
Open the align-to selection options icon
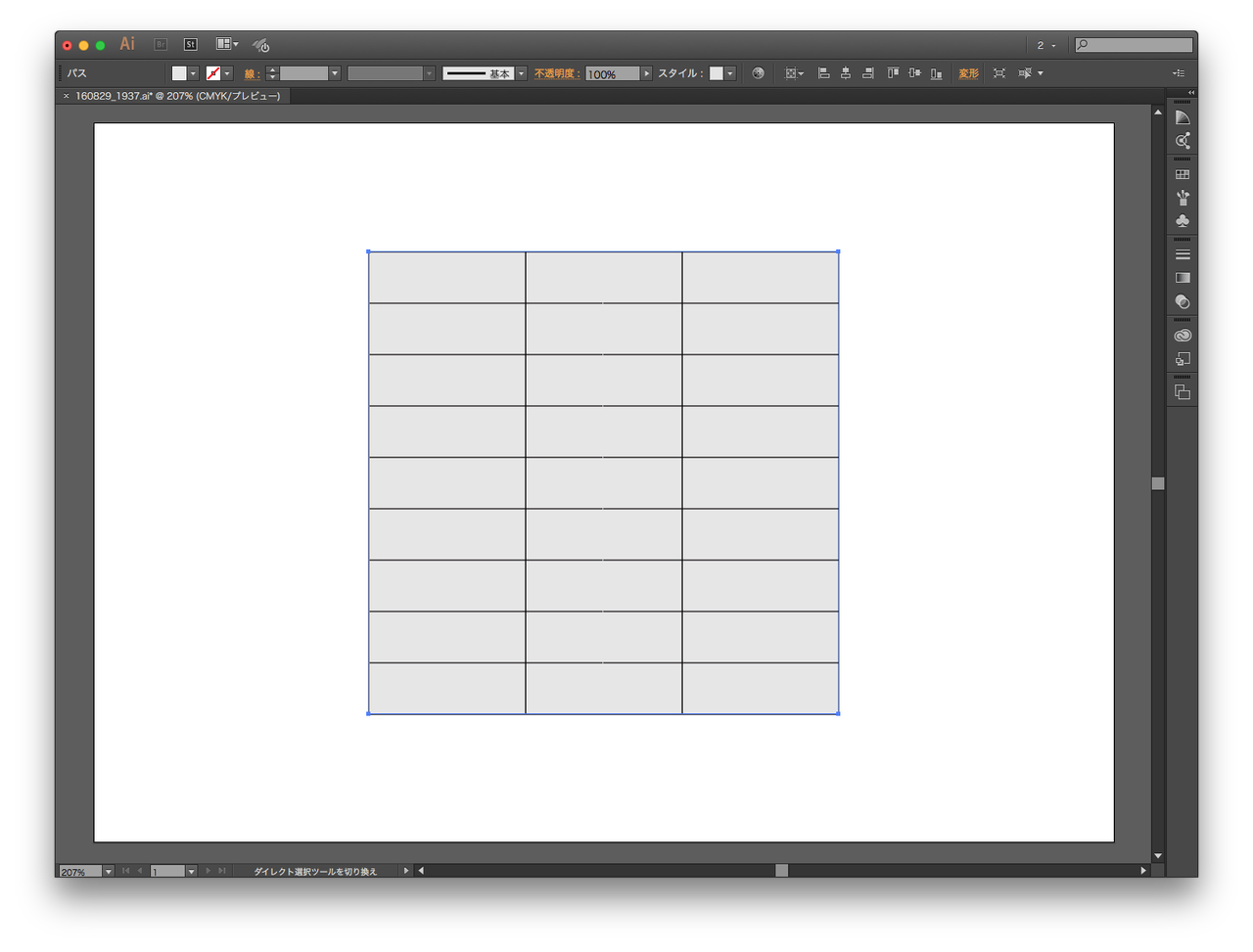[x=794, y=73]
